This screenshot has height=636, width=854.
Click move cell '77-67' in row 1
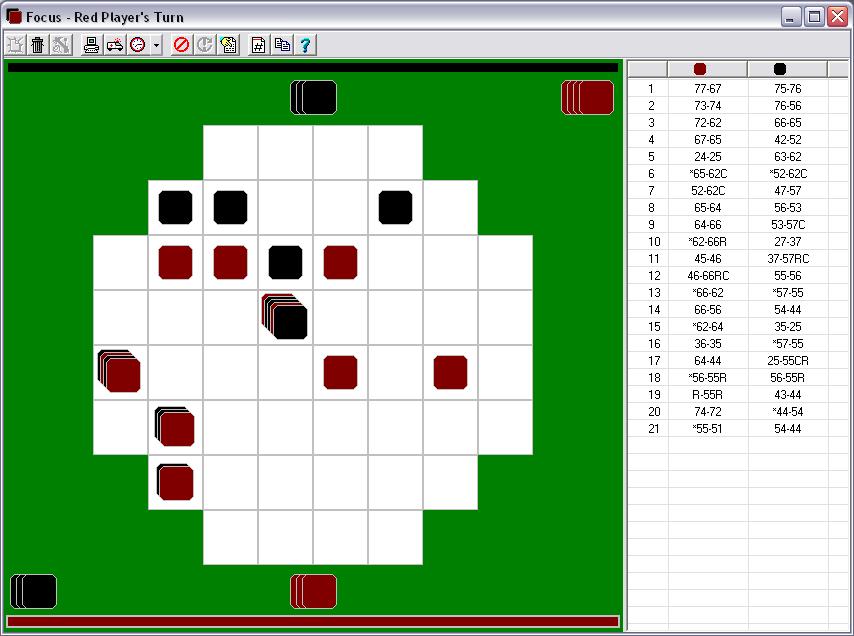[707, 88]
